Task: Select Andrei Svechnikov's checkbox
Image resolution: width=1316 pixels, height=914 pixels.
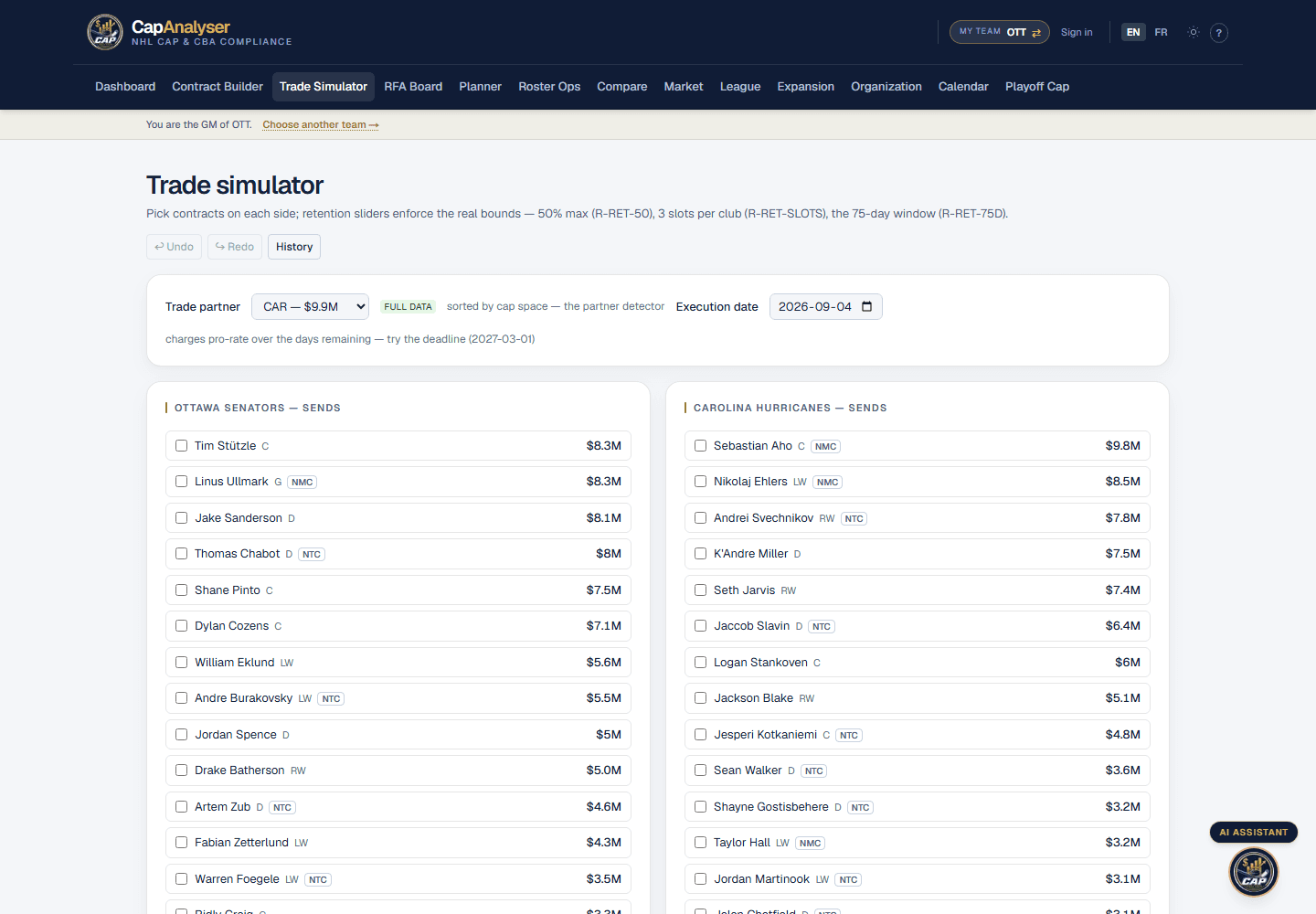Action: pos(700,518)
